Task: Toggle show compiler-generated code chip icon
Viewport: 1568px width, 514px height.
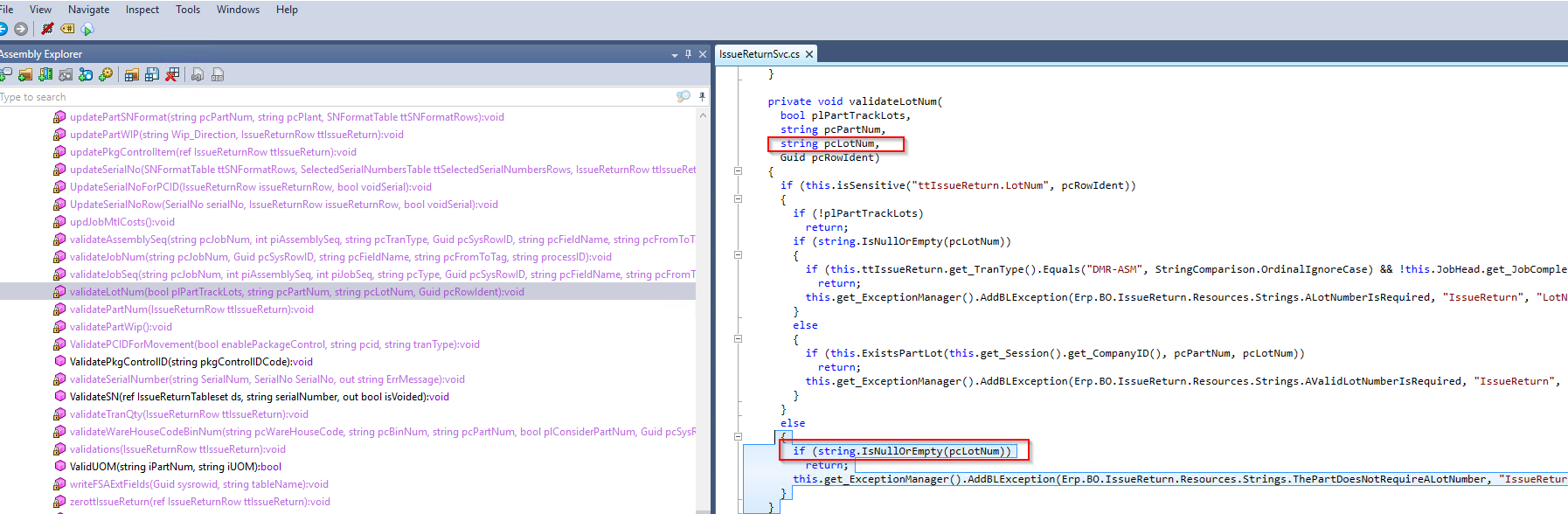Action: pyautogui.click(x=47, y=29)
